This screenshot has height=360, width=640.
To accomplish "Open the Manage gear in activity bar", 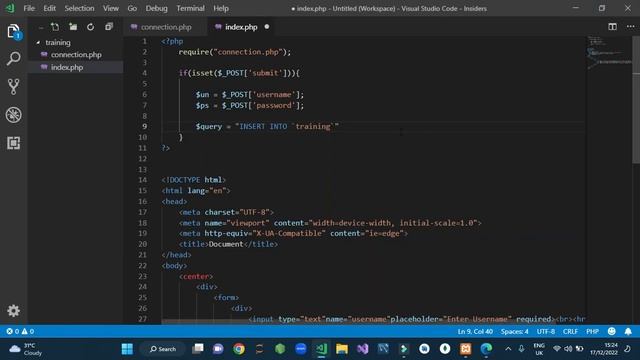I will click(x=13, y=311).
